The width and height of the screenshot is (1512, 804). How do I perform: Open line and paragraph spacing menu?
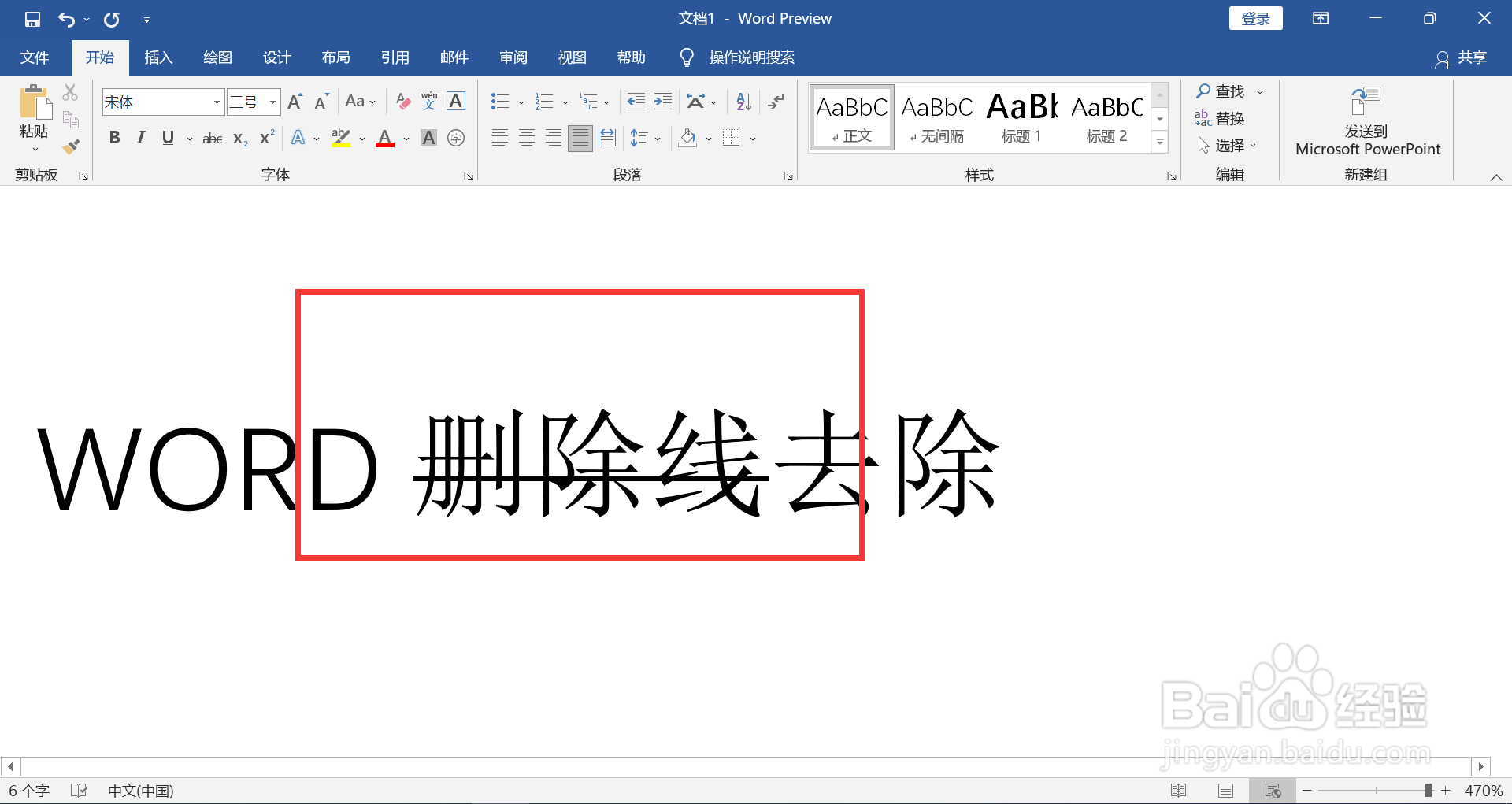[645, 139]
